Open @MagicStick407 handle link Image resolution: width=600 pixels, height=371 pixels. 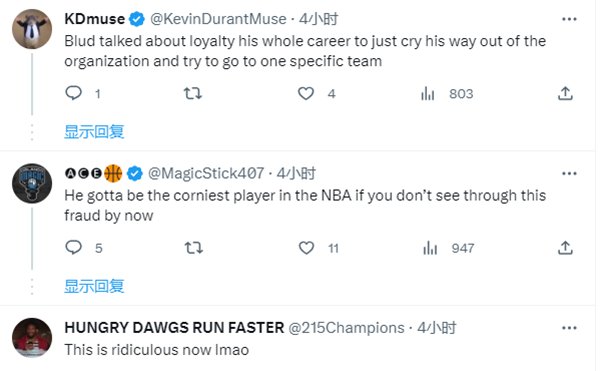(206, 173)
